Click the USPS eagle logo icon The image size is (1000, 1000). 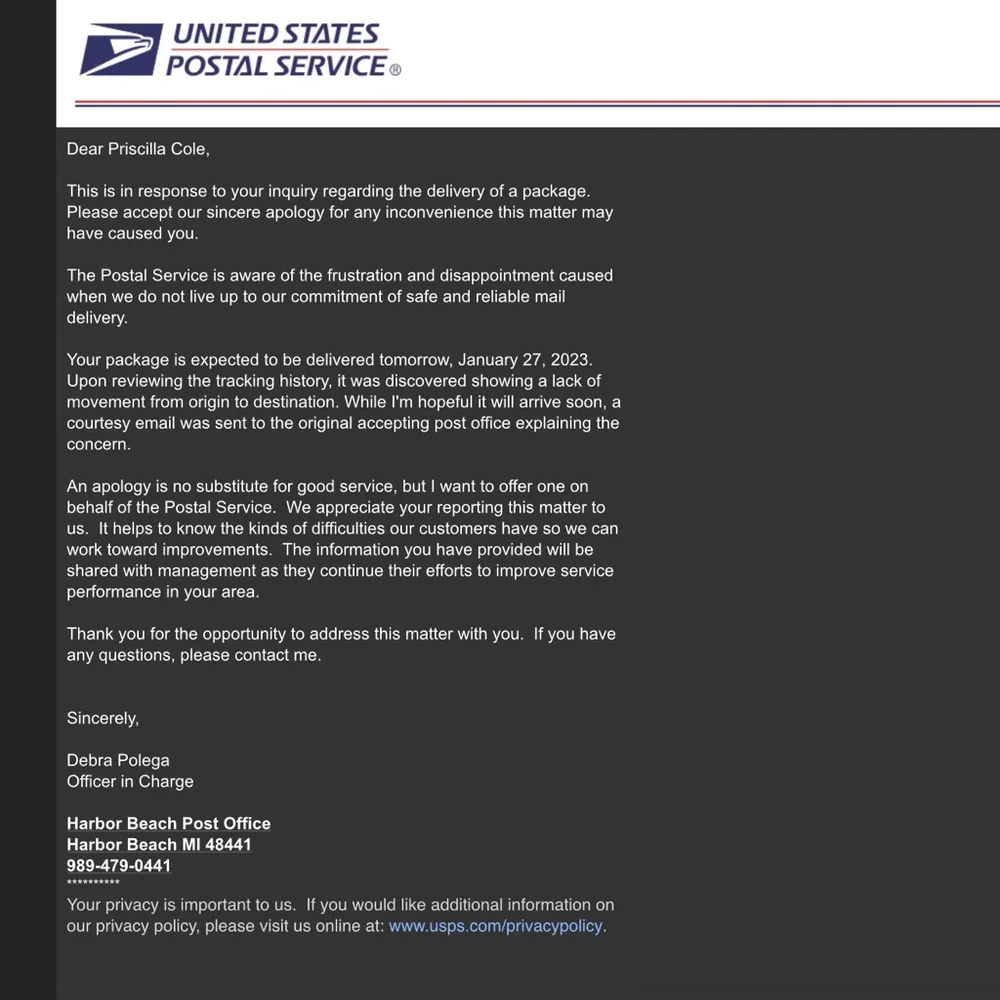[121, 50]
